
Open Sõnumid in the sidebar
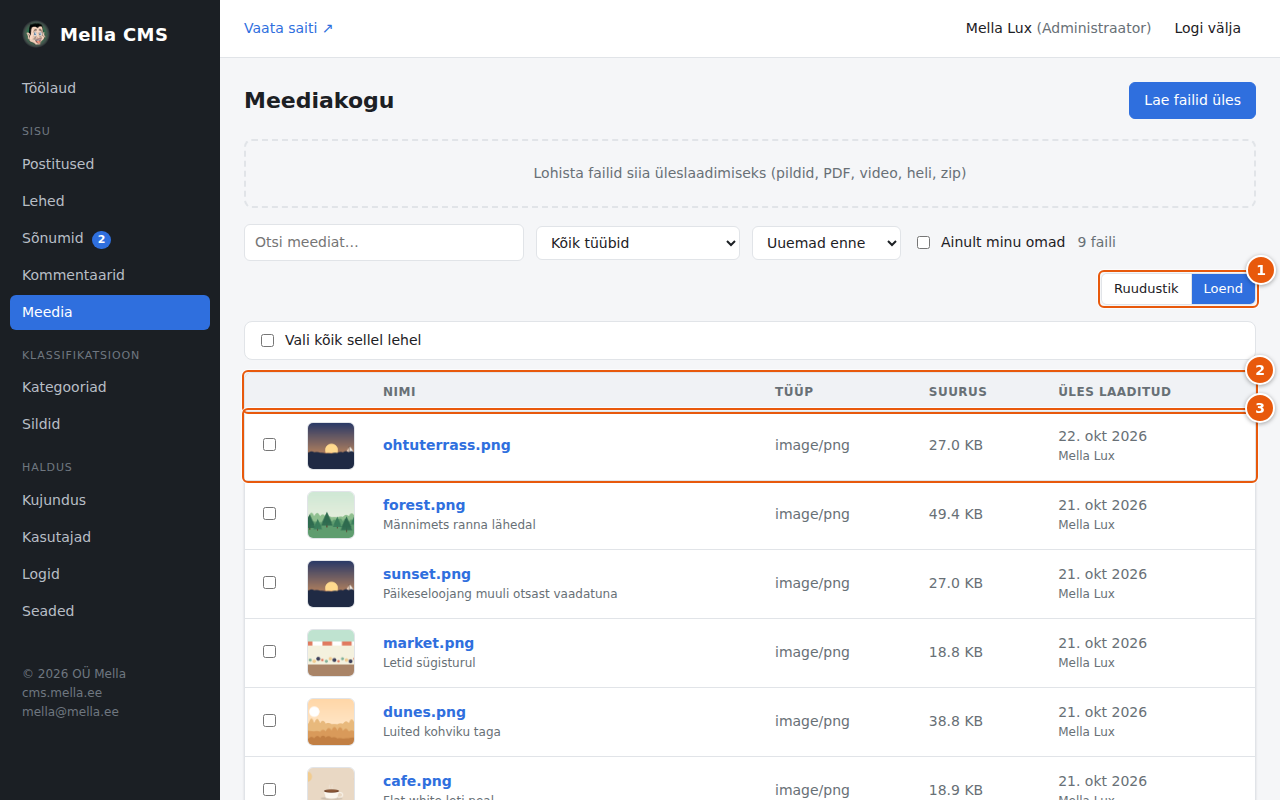pos(110,239)
